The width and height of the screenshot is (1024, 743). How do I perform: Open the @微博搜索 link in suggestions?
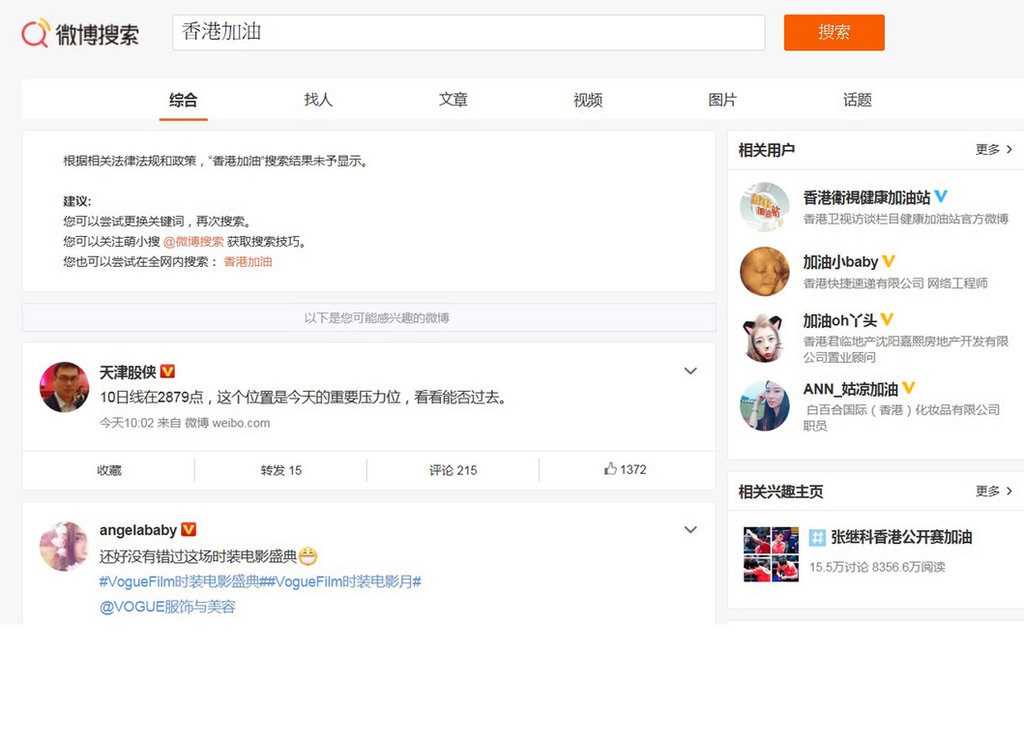193,242
